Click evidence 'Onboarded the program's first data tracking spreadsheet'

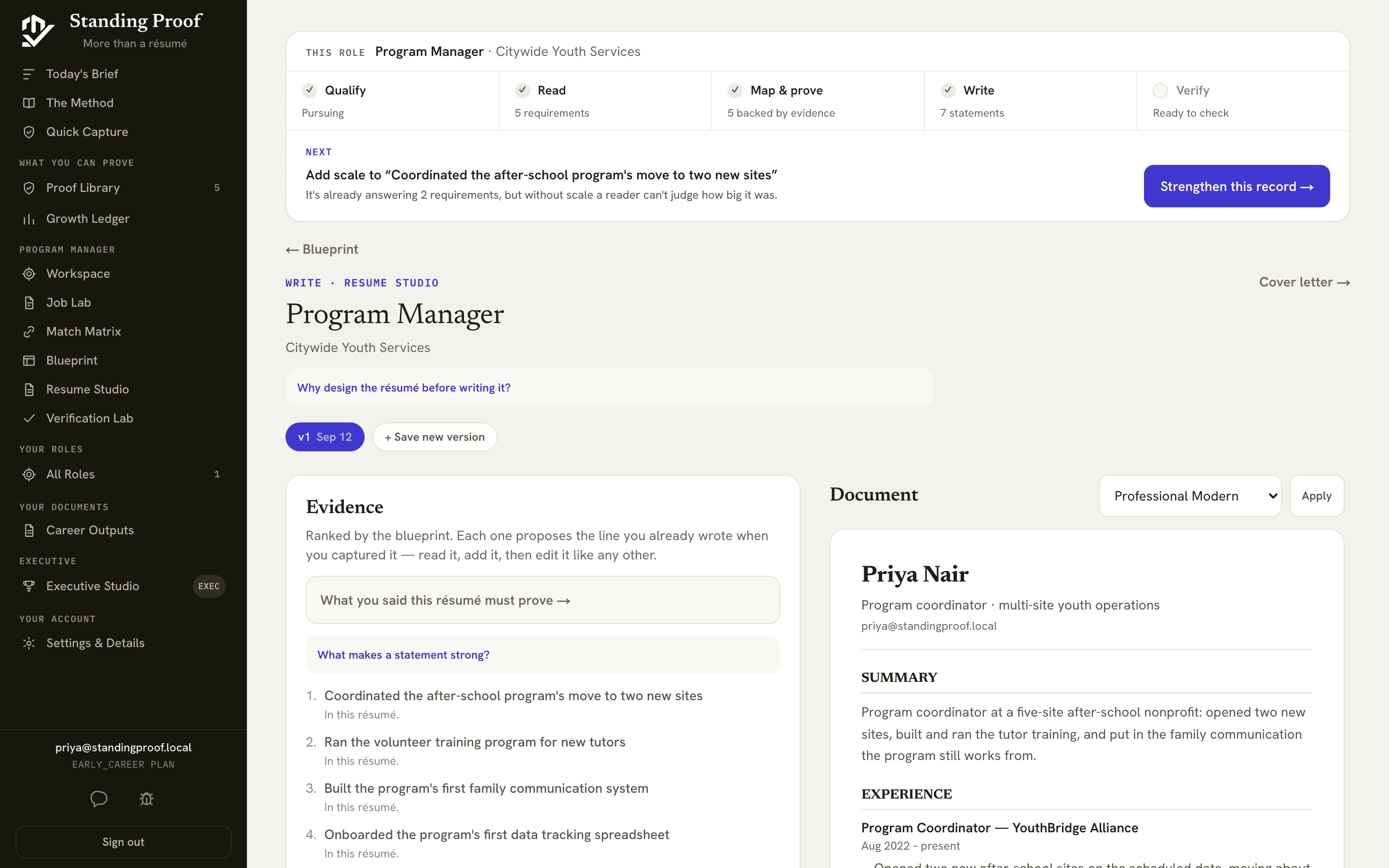tap(496, 835)
